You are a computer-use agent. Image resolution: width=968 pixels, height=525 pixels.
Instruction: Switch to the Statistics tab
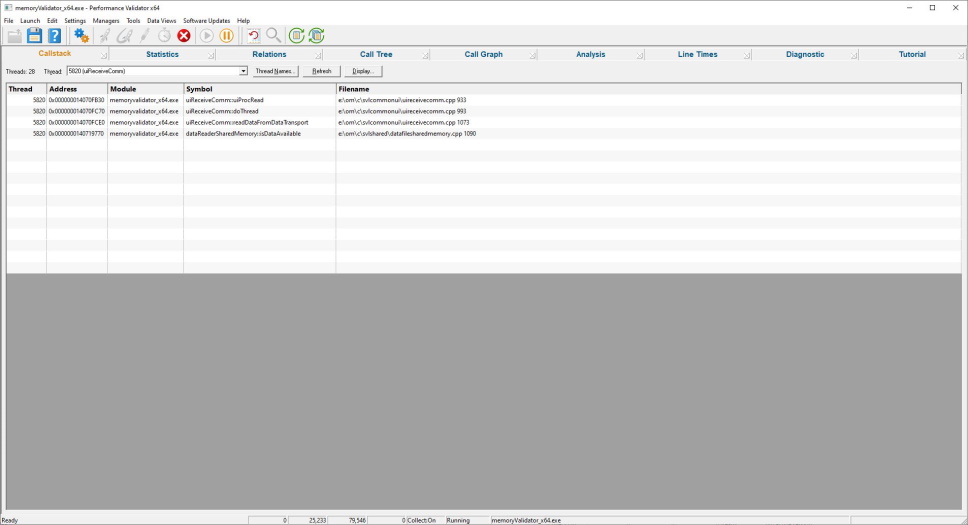point(162,54)
